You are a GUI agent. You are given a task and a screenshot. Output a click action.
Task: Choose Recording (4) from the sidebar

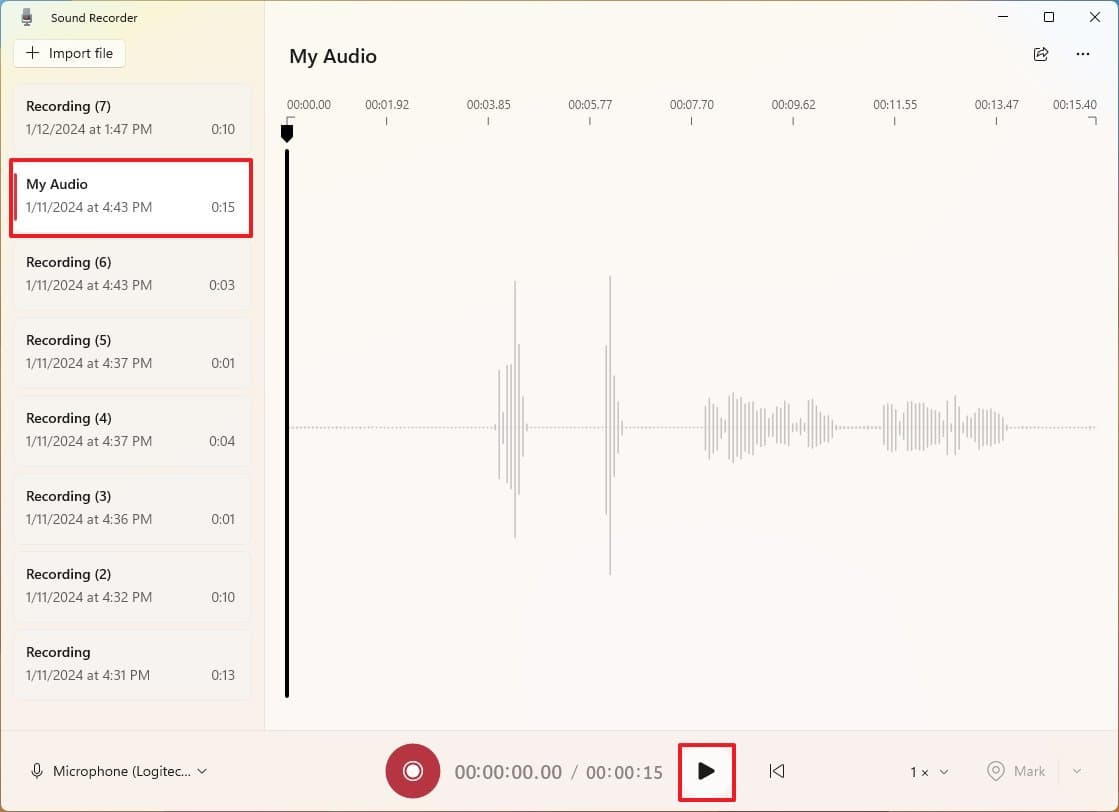coord(130,430)
